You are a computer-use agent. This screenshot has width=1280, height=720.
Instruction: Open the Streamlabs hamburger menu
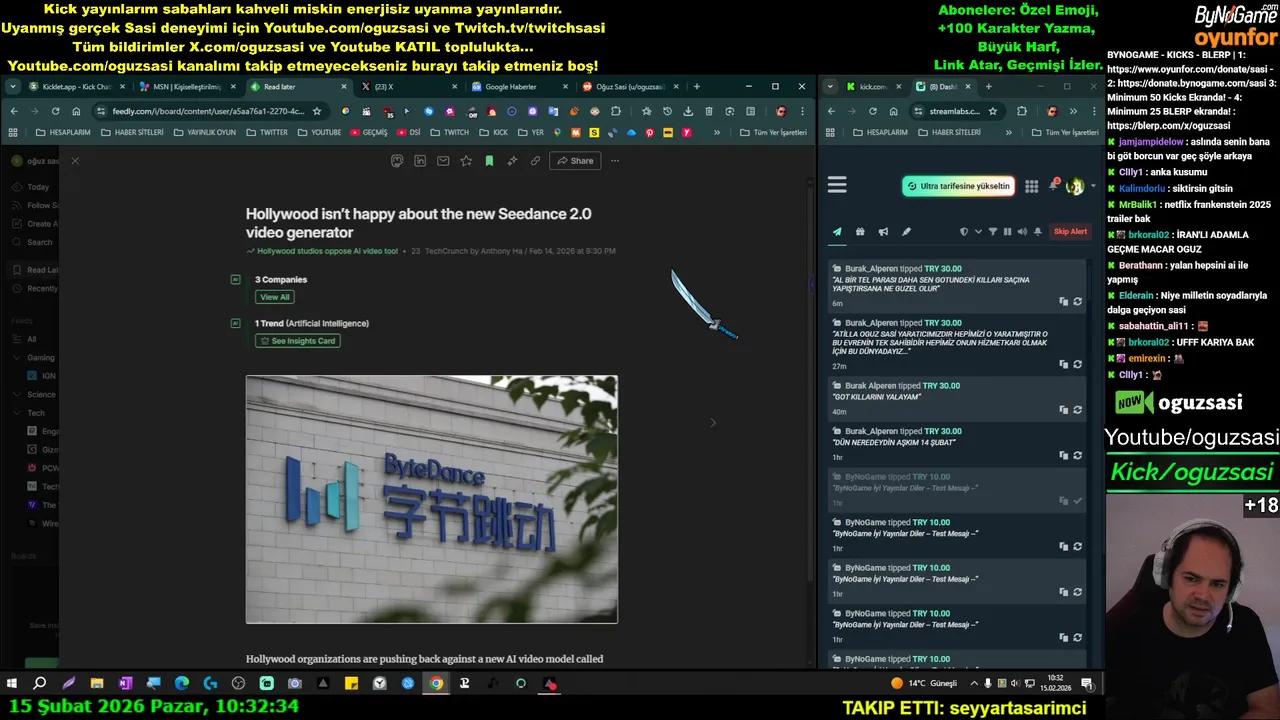[837, 185]
